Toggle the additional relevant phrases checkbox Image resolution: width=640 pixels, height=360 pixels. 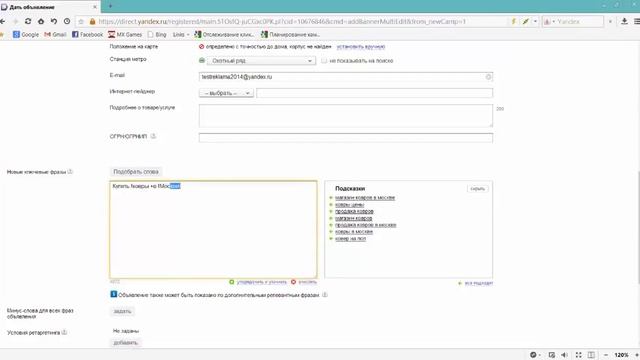tap(113, 294)
